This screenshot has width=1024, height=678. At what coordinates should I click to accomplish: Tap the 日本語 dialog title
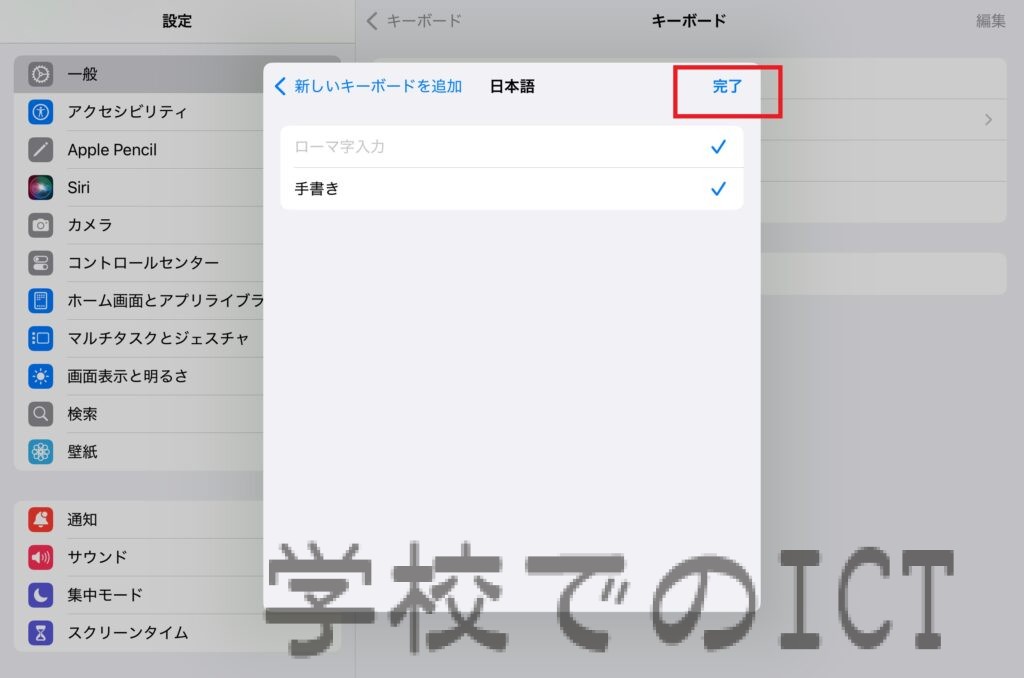pyautogui.click(x=512, y=86)
